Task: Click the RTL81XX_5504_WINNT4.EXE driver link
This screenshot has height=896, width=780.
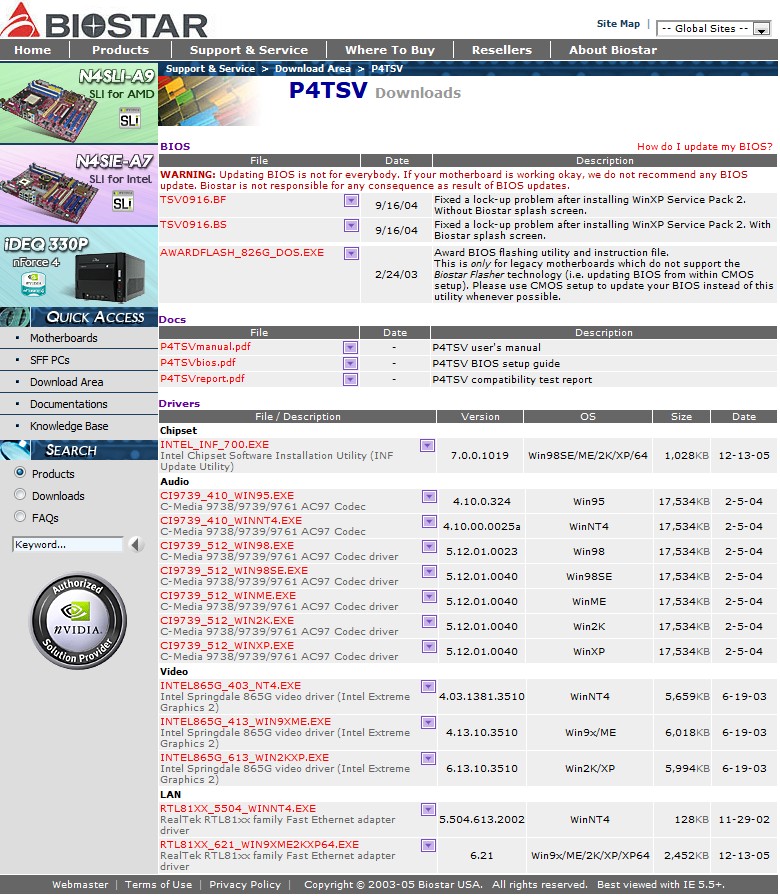Action: coord(238,809)
